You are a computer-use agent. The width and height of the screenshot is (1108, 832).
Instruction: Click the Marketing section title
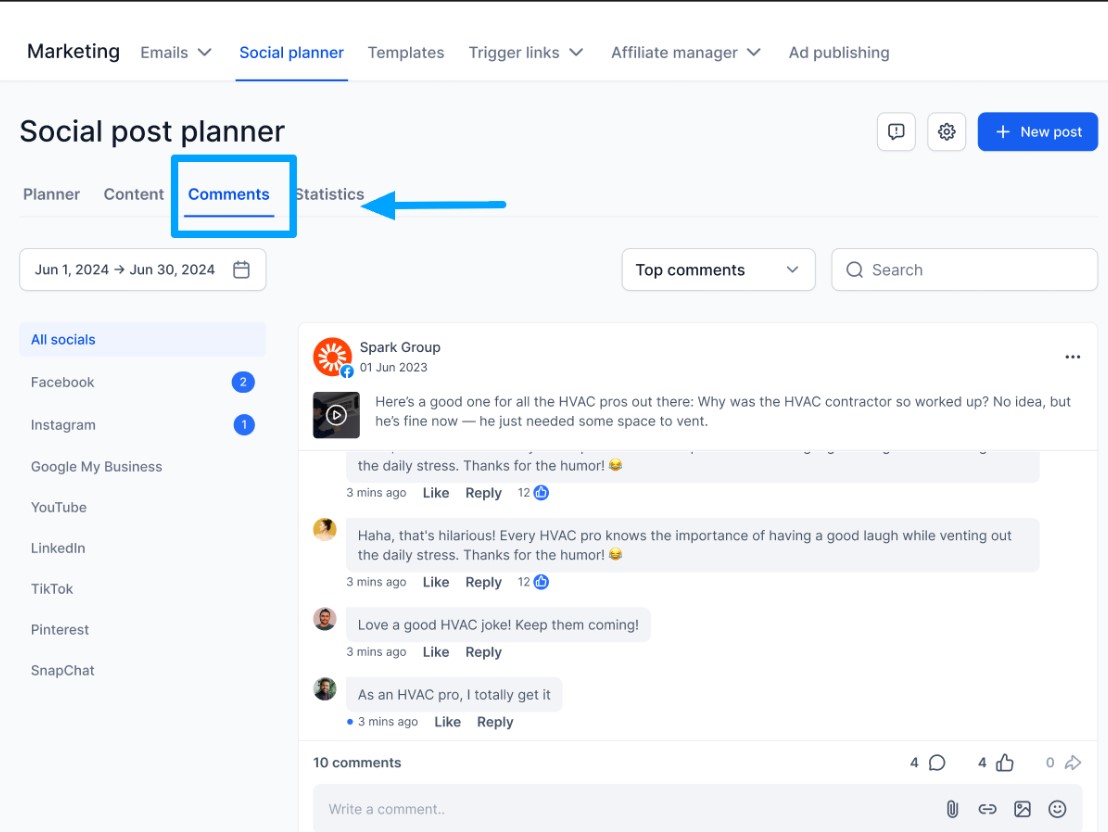[73, 52]
